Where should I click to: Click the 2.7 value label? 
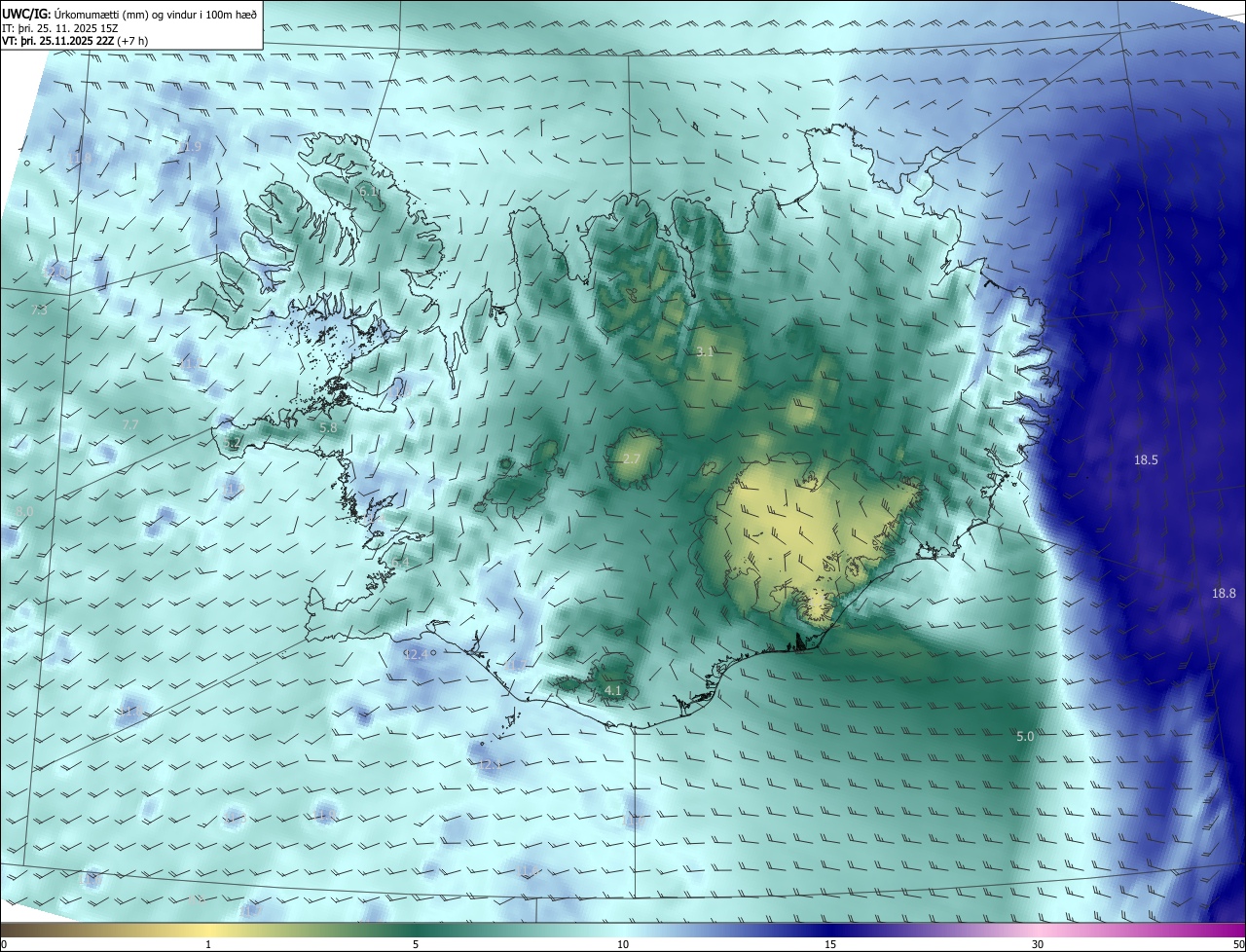pos(632,459)
